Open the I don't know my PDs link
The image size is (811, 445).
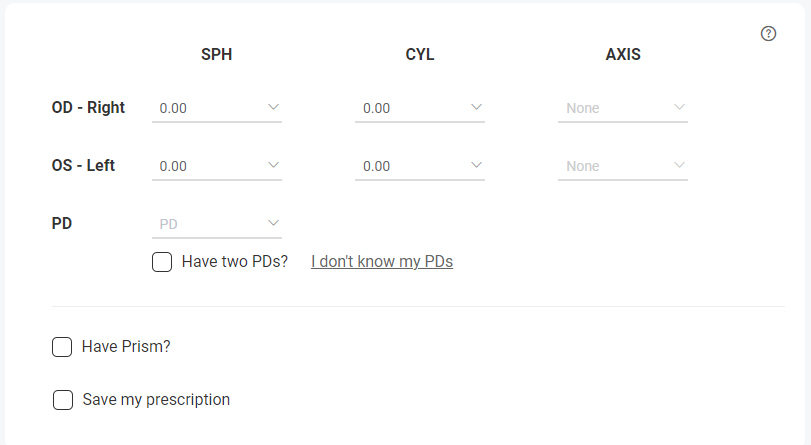[382, 261]
